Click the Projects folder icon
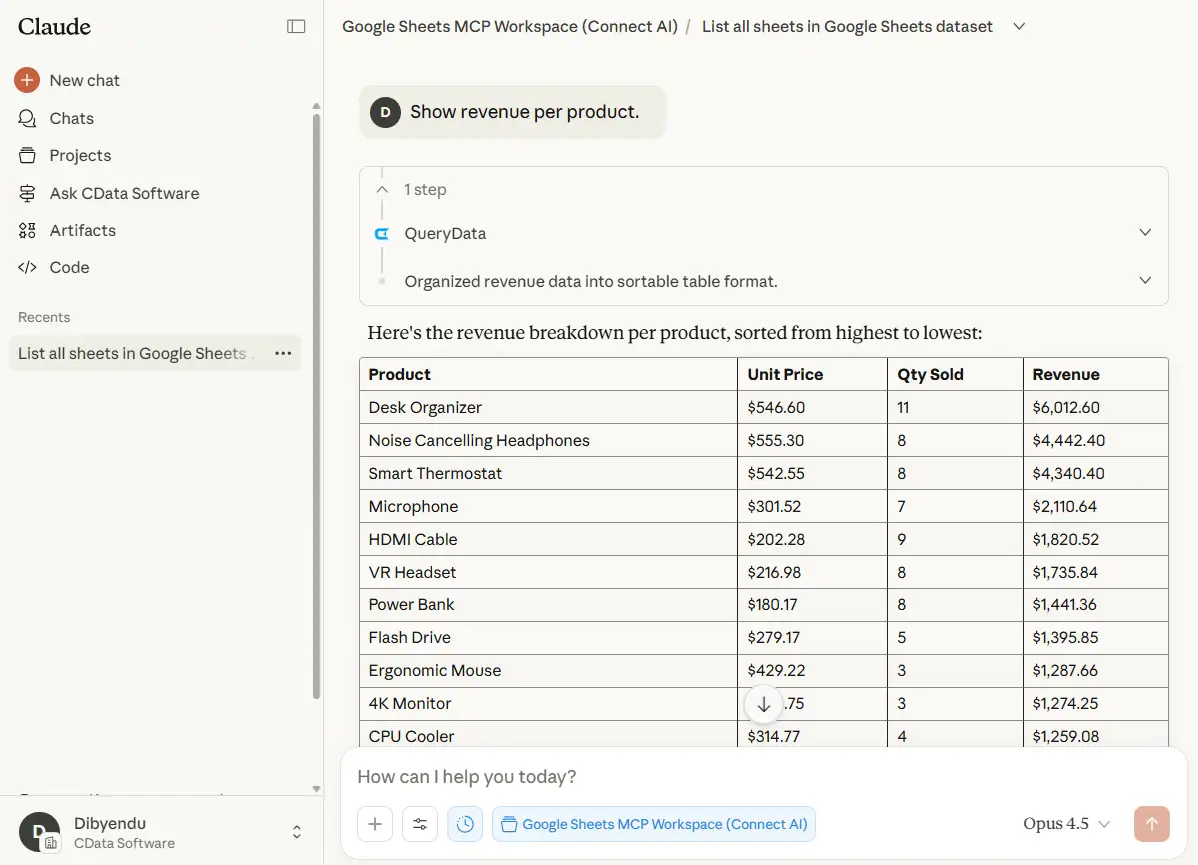The height and width of the screenshot is (865, 1198). pyautogui.click(x=27, y=155)
